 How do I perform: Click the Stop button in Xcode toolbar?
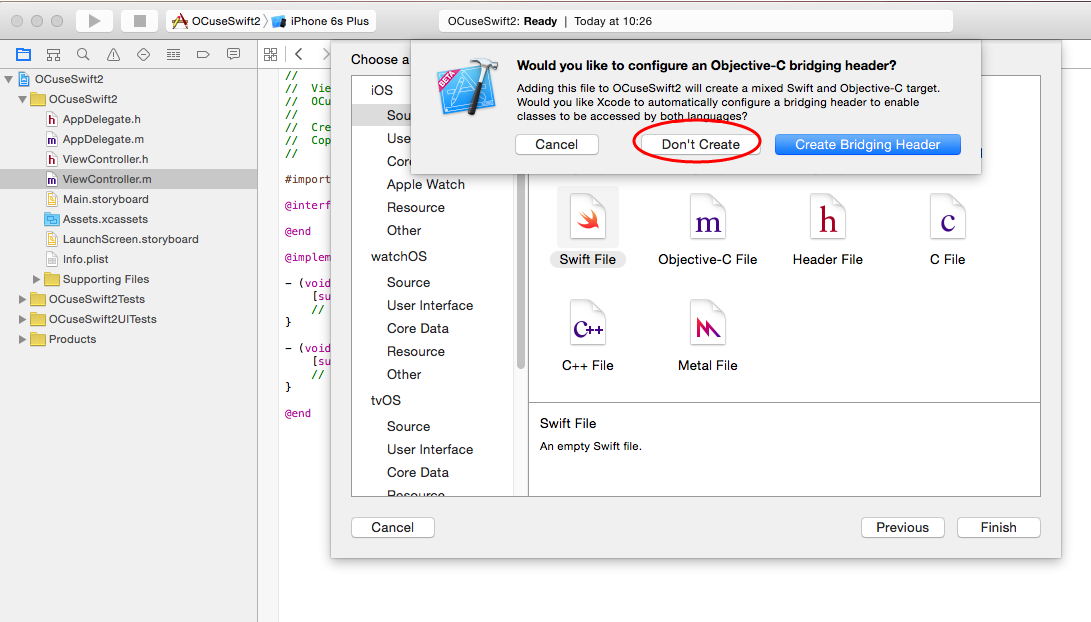(139, 21)
